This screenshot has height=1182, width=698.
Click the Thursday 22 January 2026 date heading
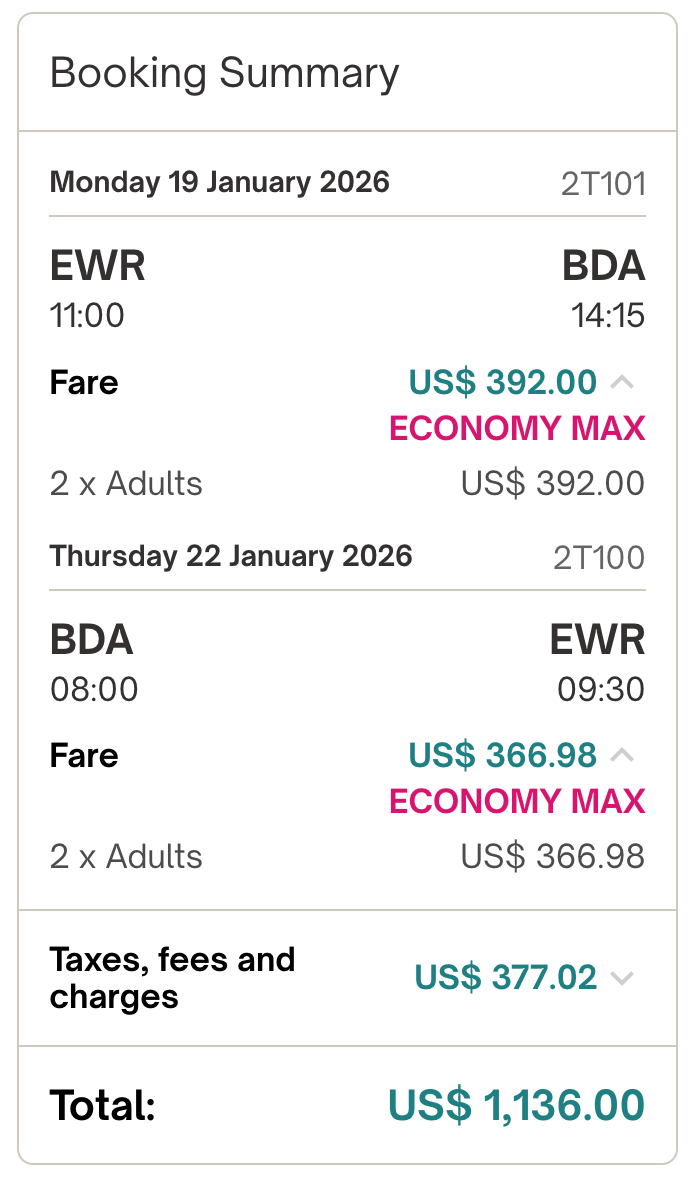pyautogui.click(x=231, y=555)
